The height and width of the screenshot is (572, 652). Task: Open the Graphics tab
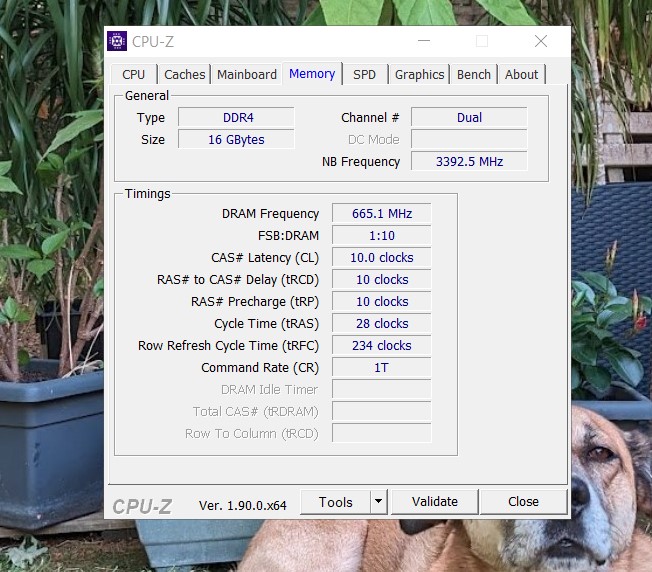click(420, 74)
